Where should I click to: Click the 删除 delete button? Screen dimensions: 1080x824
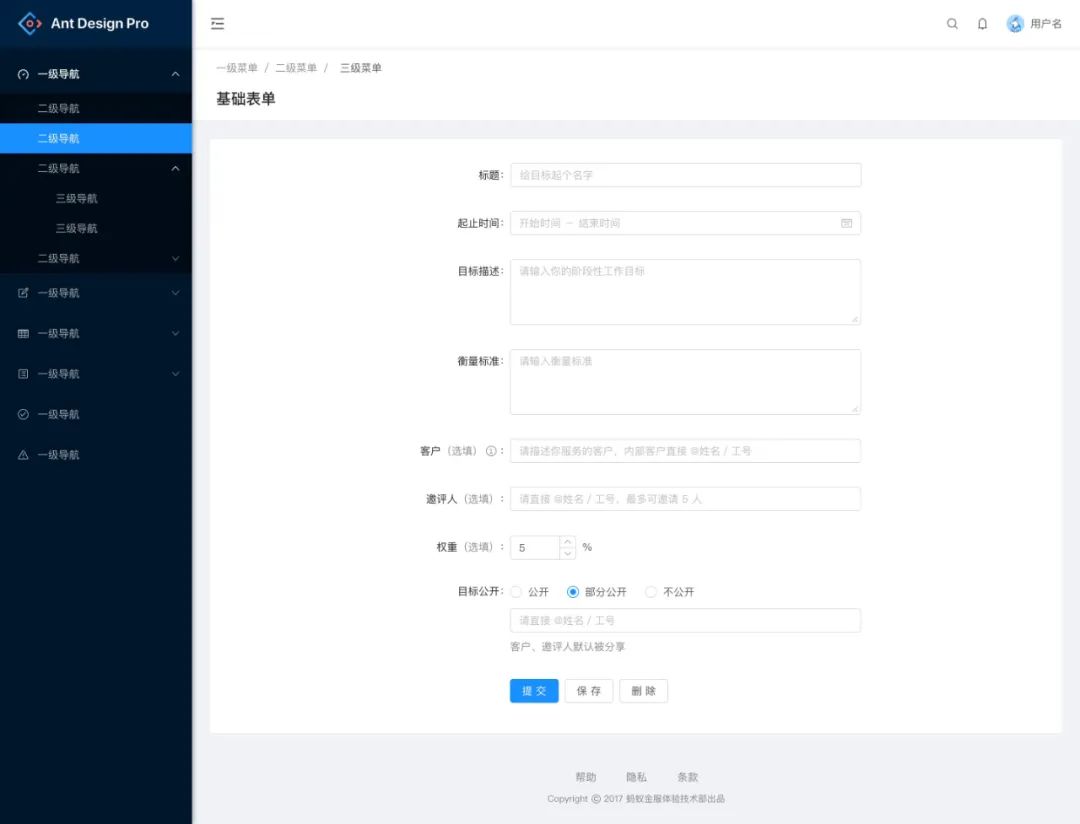pyautogui.click(x=643, y=691)
